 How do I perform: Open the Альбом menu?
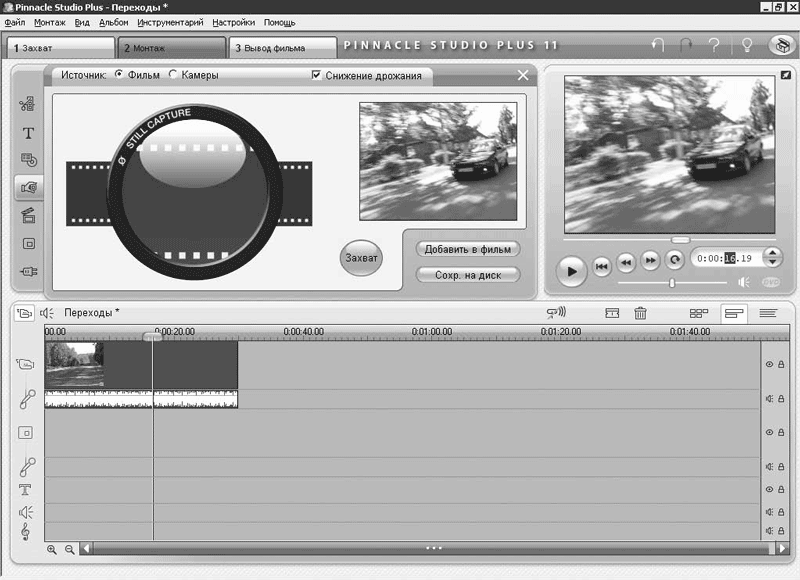[114, 21]
